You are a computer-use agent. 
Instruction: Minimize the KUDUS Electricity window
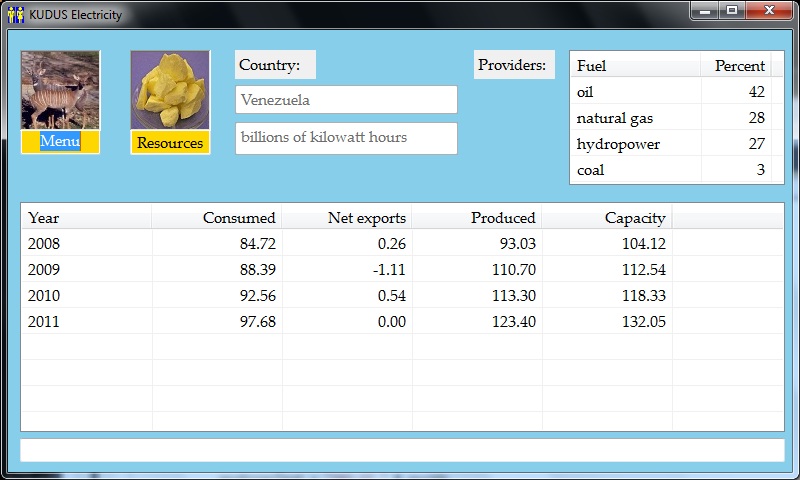pos(705,10)
